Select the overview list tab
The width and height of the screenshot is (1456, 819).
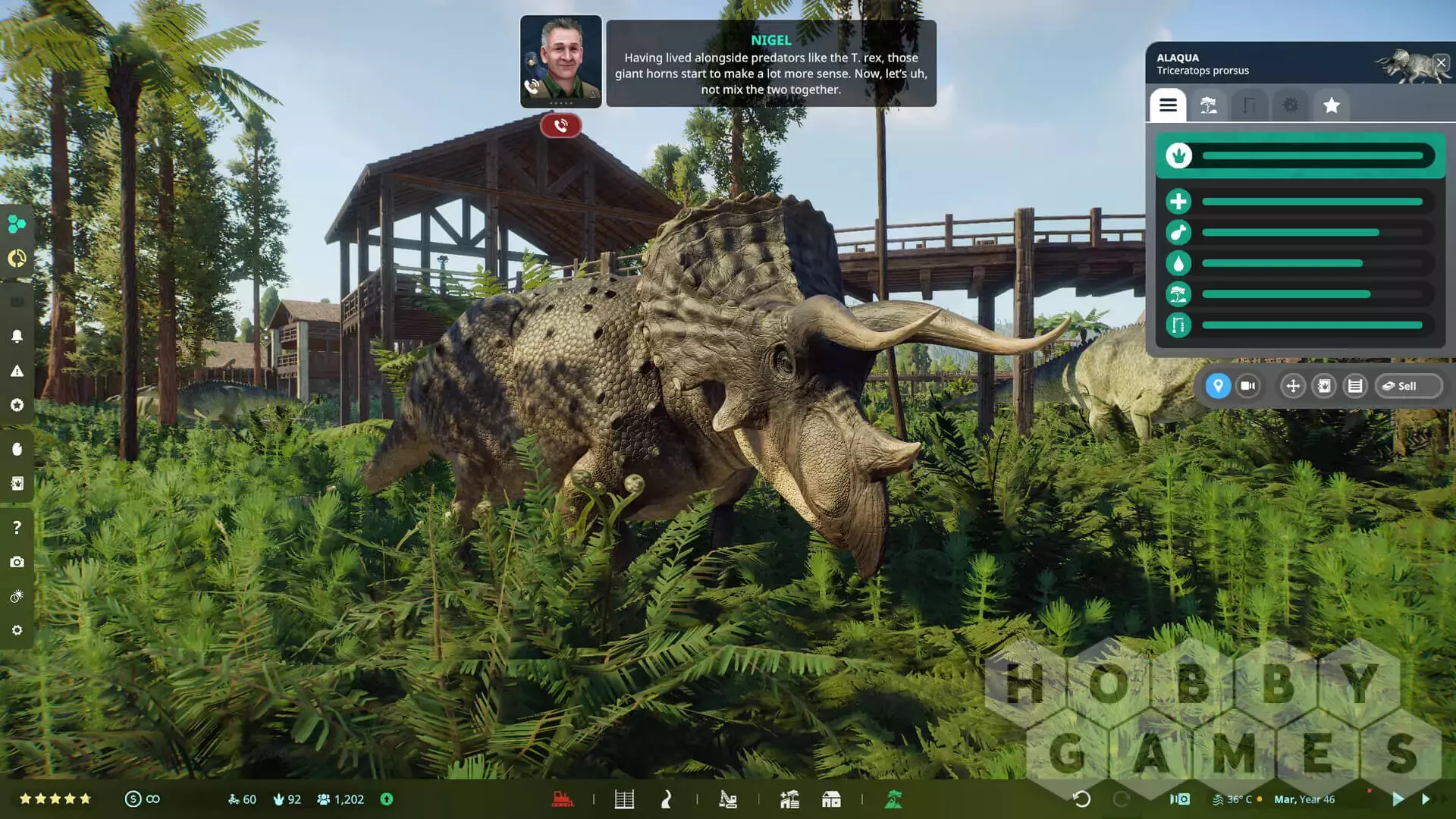tap(1168, 105)
